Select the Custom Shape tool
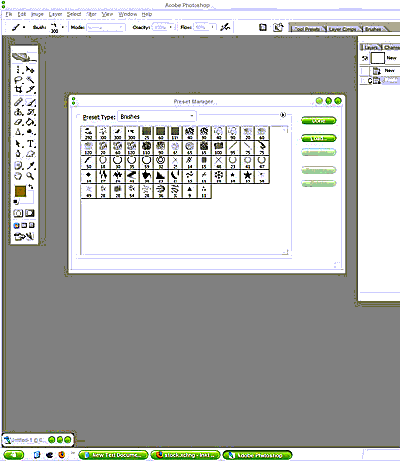The height and width of the screenshot is (461, 400). point(30,154)
